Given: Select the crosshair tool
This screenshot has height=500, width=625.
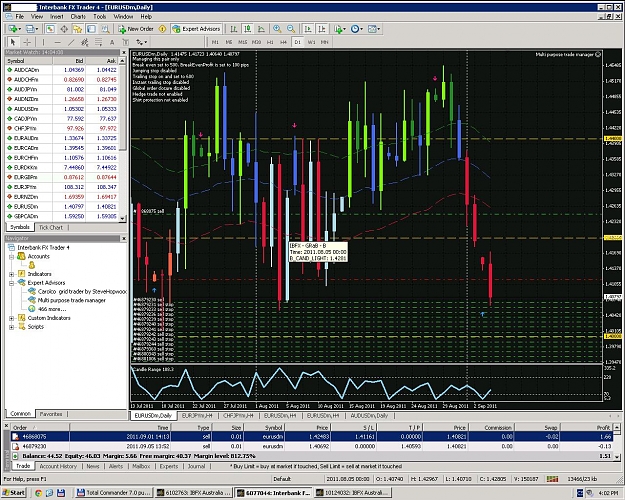Looking at the screenshot, I should 27,42.
